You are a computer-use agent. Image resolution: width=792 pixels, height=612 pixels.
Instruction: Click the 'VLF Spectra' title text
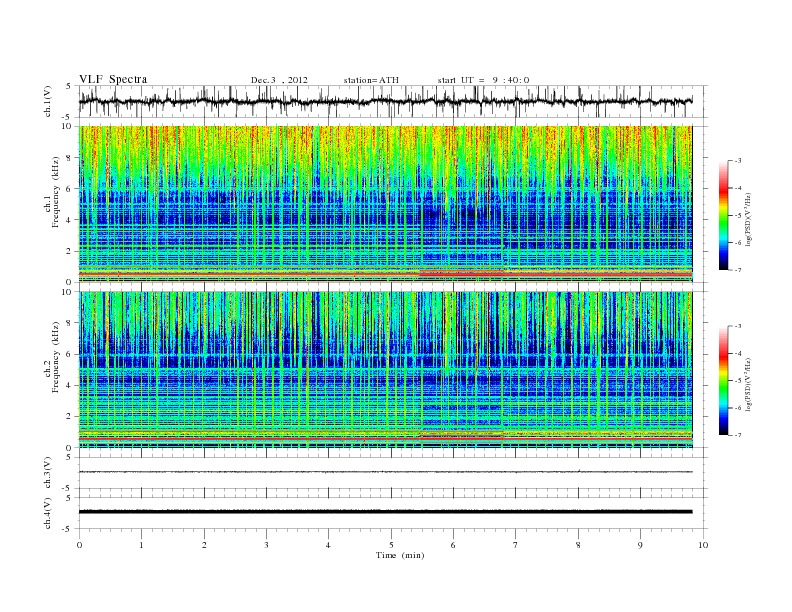click(113, 79)
